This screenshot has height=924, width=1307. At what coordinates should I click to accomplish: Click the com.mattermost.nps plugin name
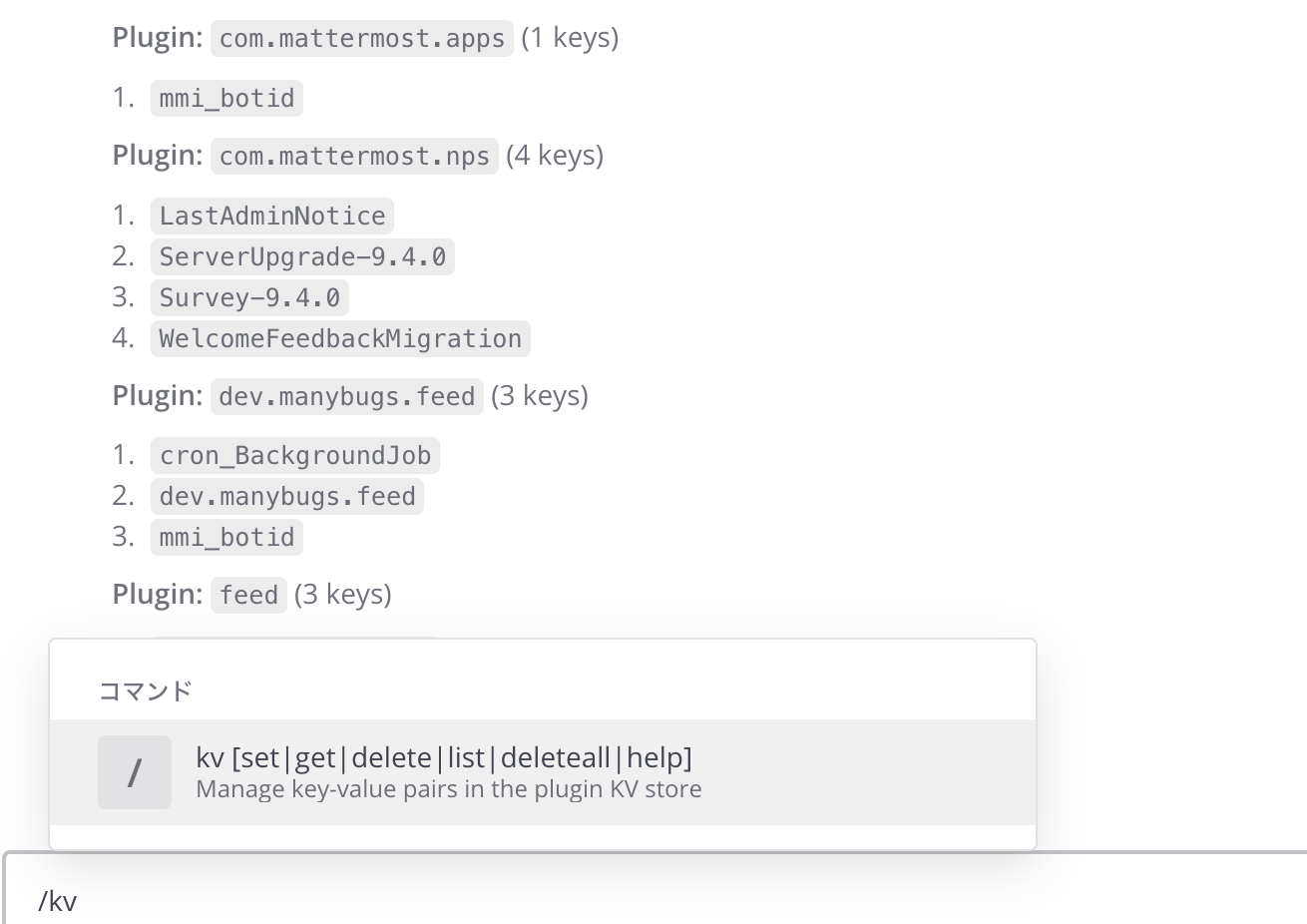(354, 157)
